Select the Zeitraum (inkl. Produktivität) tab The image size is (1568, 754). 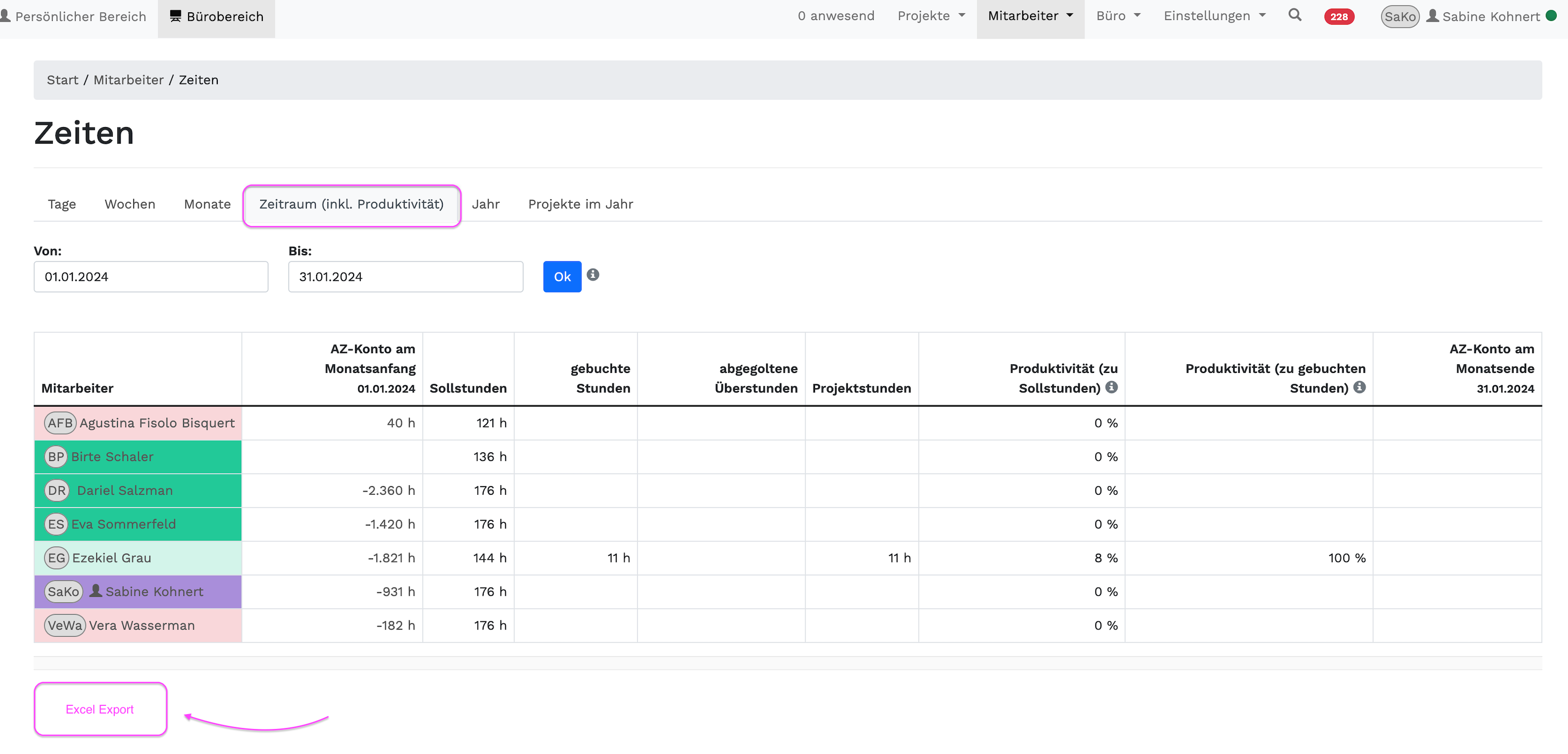[352, 204]
